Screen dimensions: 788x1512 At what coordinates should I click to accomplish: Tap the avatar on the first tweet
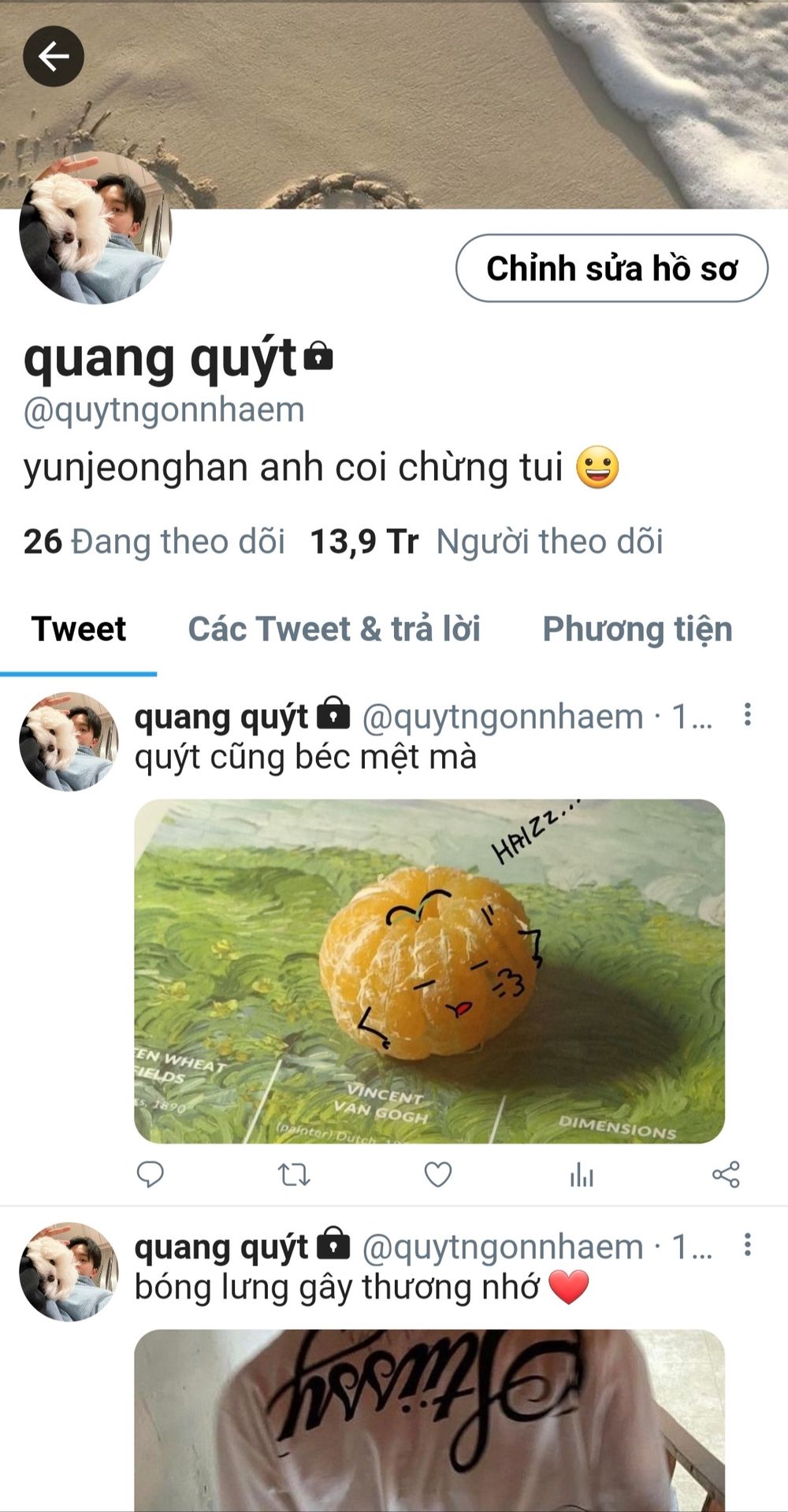point(69,742)
